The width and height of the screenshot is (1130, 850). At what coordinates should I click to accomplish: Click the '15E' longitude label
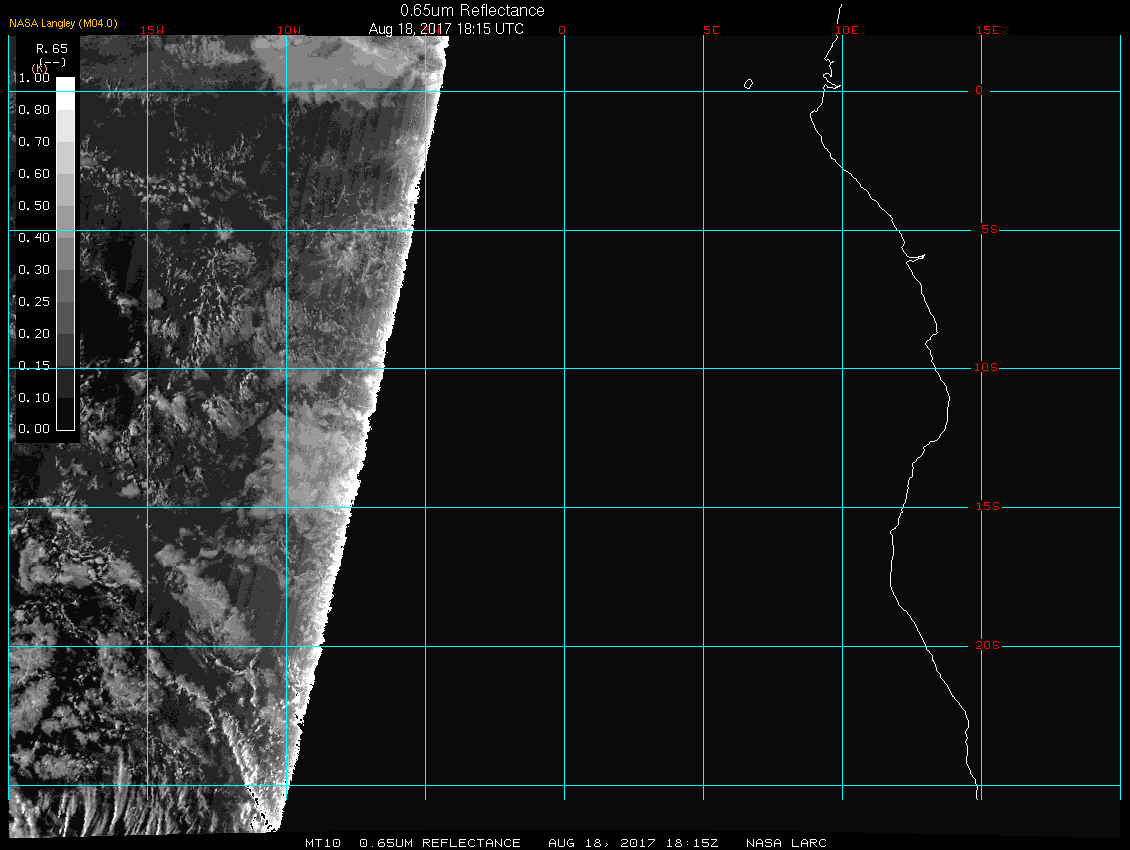tap(987, 30)
